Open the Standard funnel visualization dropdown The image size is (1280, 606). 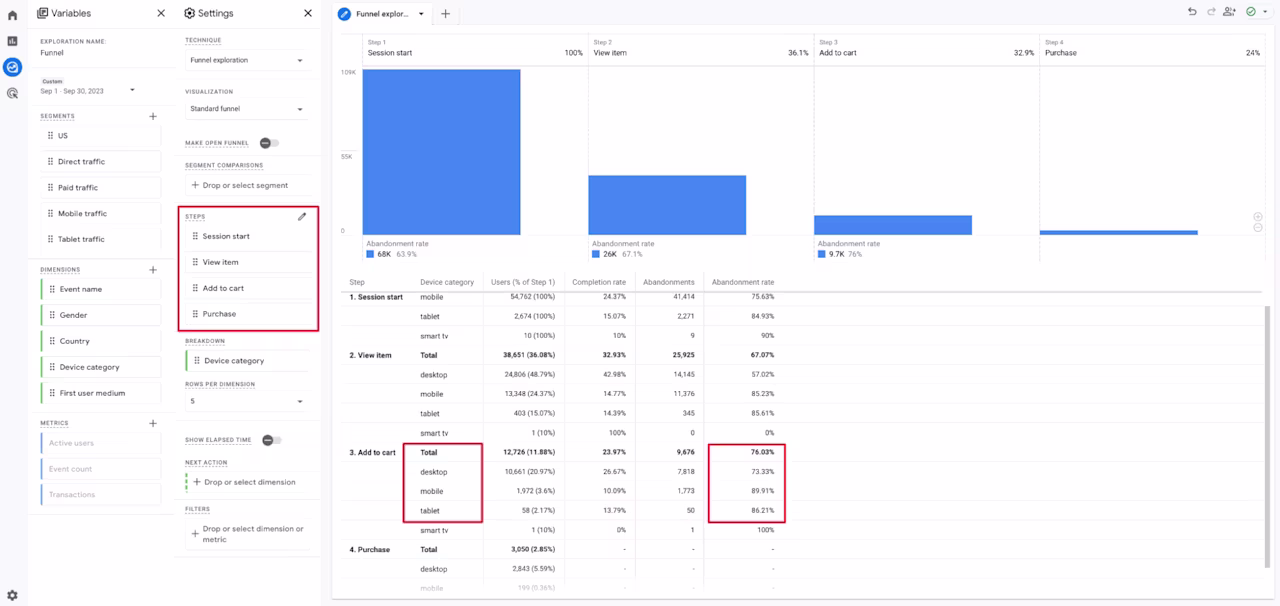click(246, 109)
